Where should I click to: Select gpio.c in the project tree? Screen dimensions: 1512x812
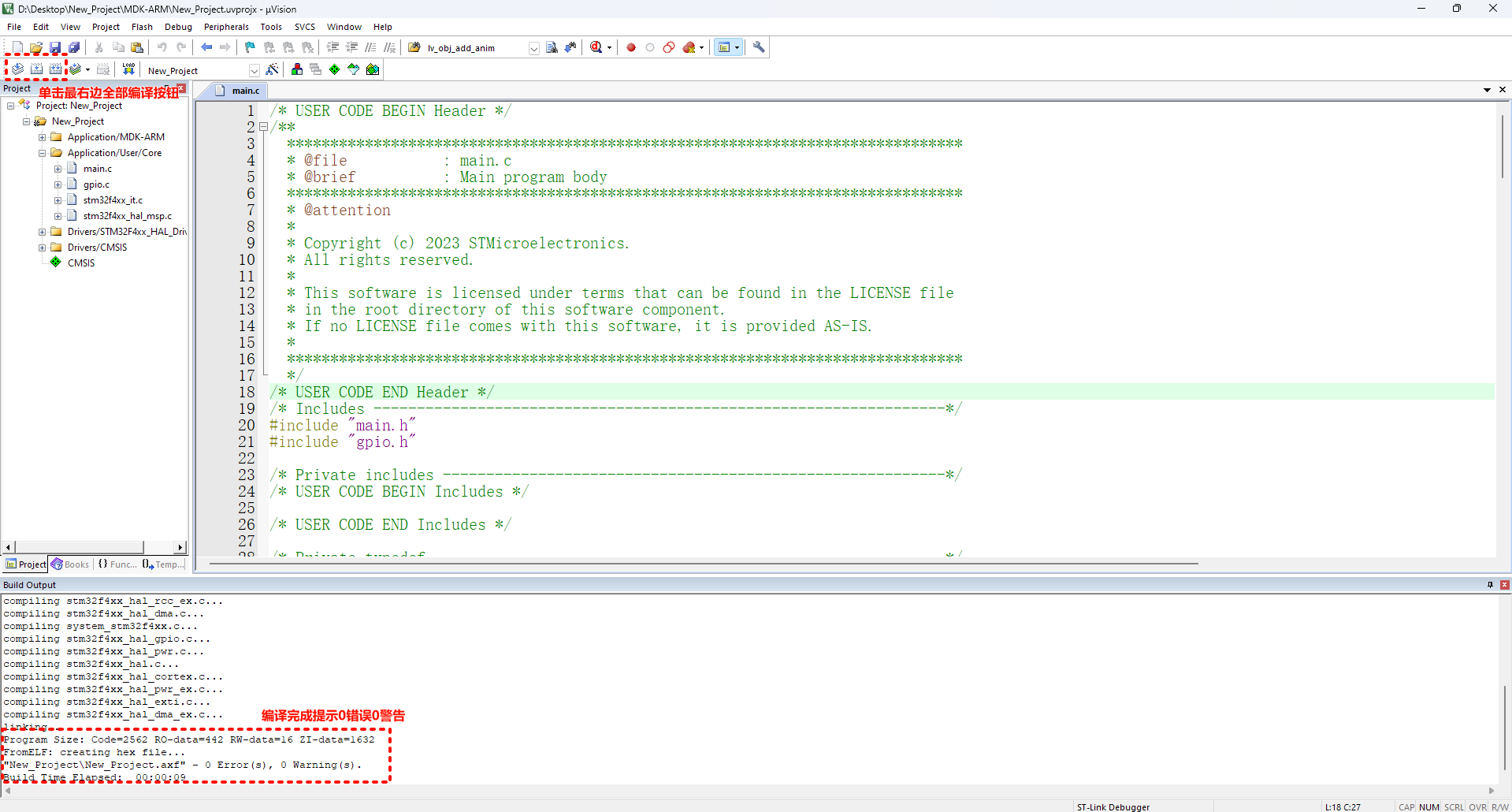coord(96,184)
